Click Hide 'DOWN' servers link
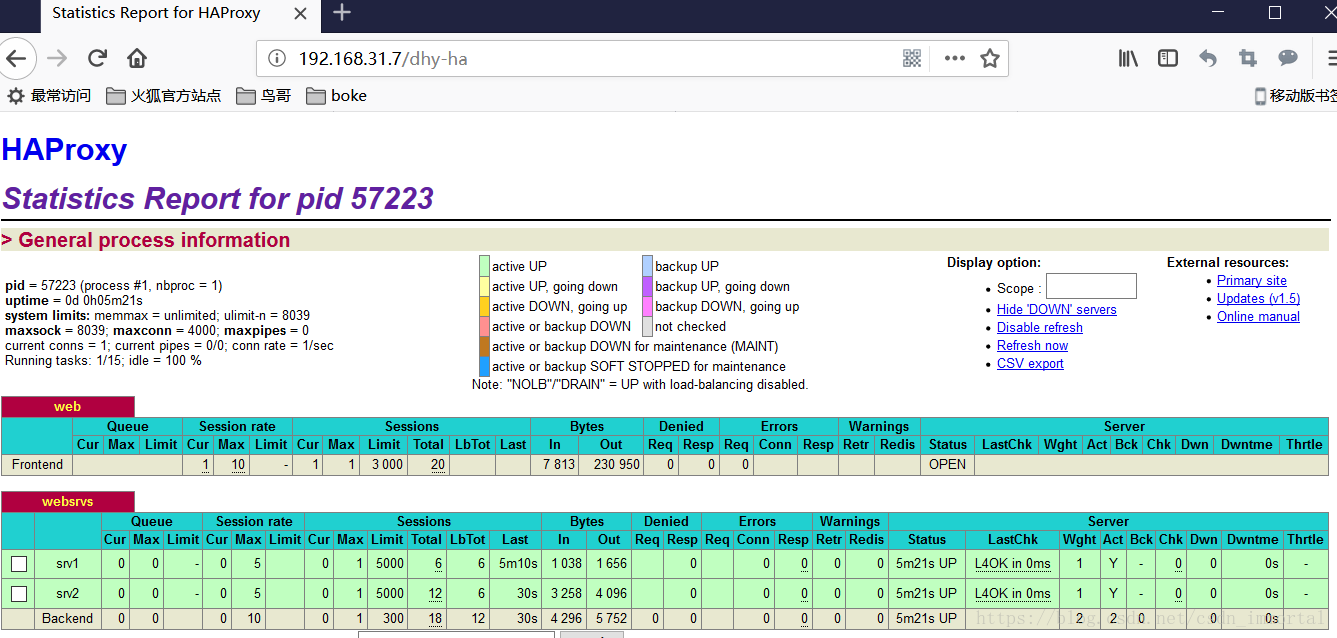The width and height of the screenshot is (1337, 638). [1056, 310]
